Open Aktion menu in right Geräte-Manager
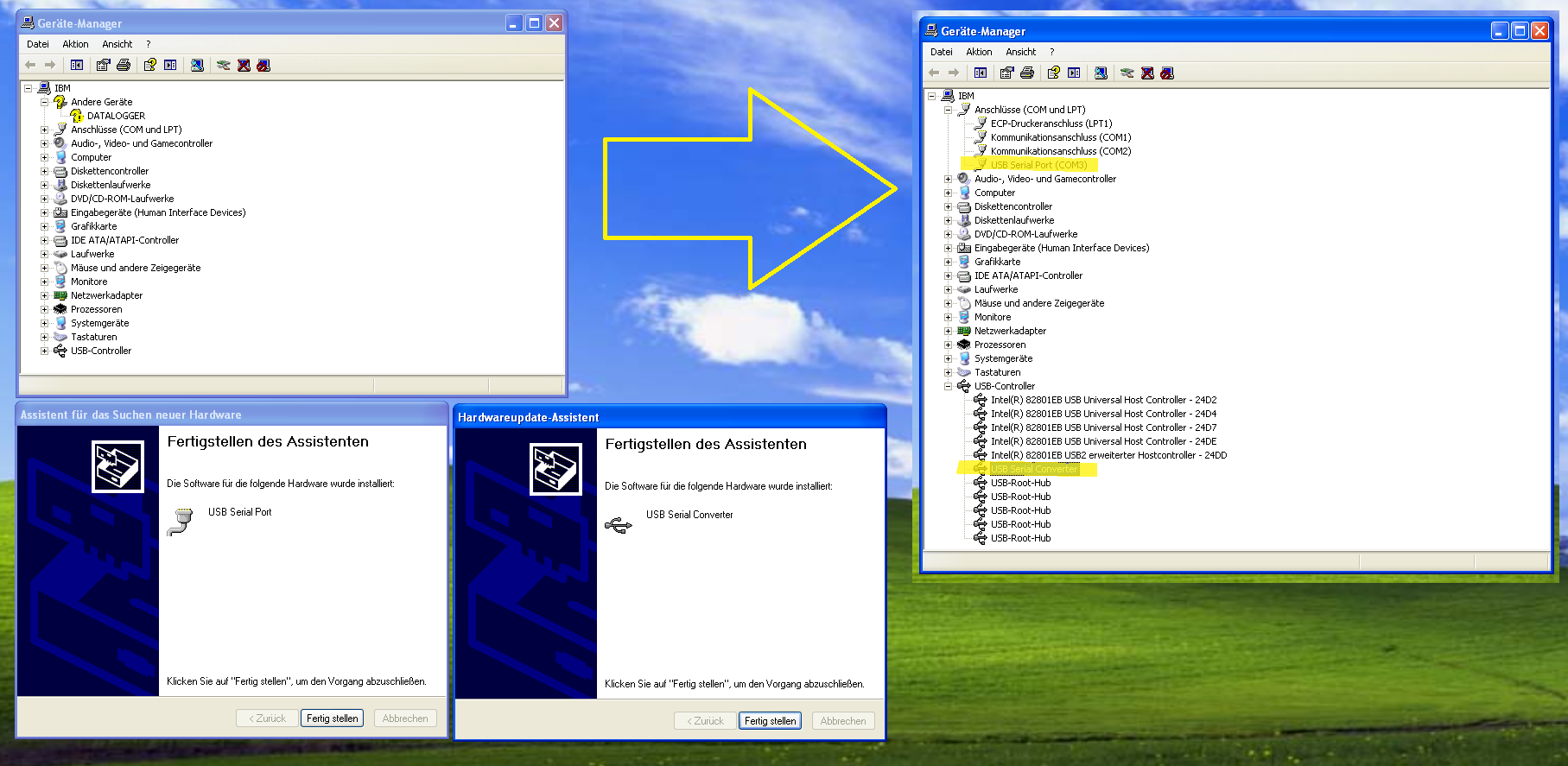The image size is (1568, 766). [x=979, y=52]
